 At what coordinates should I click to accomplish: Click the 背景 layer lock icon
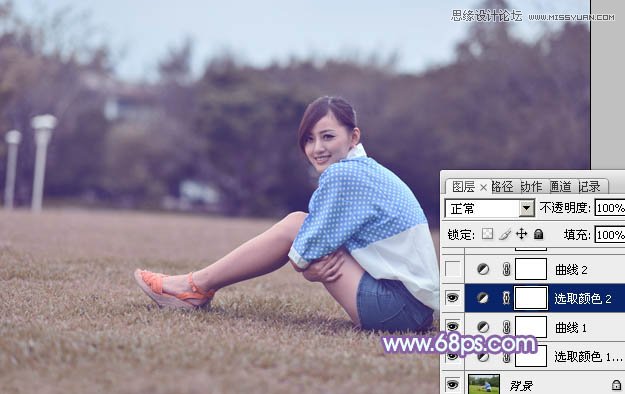(x=616, y=384)
